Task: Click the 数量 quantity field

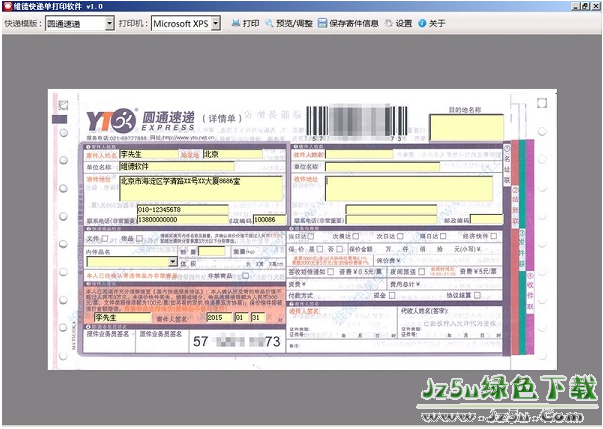Action: (212, 251)
